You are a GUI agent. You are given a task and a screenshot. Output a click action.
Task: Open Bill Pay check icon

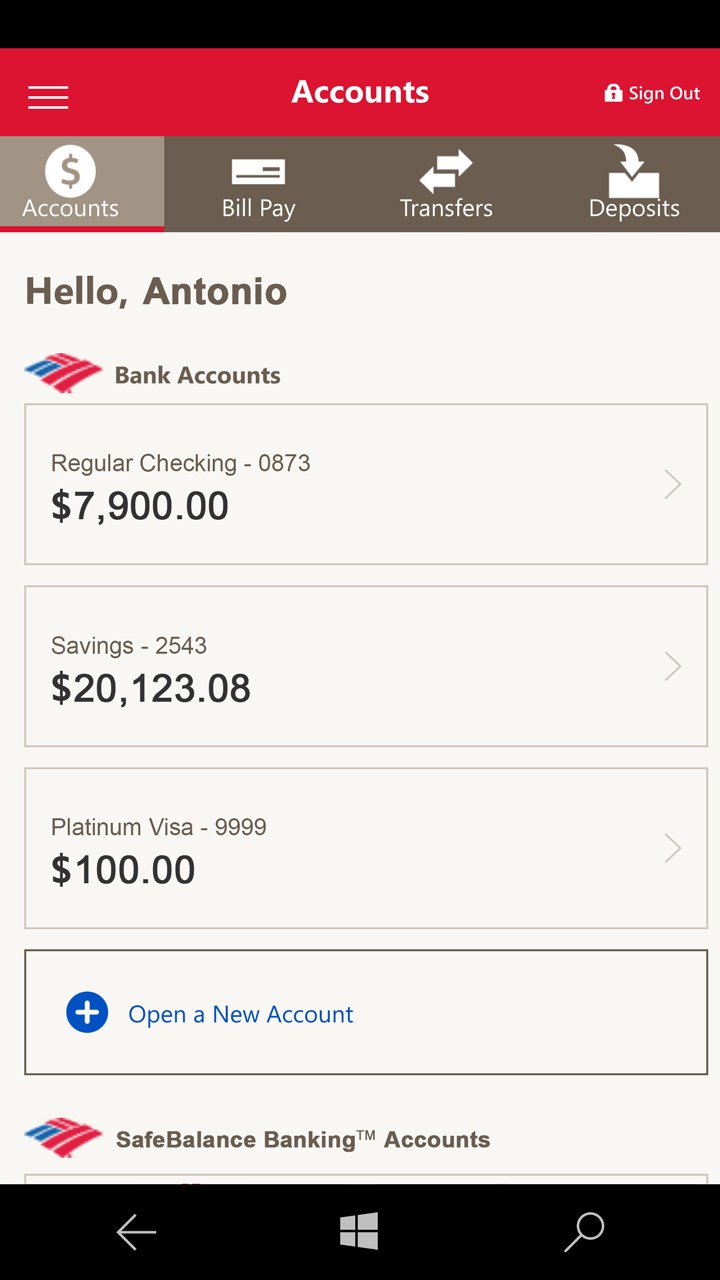[258, 171]
